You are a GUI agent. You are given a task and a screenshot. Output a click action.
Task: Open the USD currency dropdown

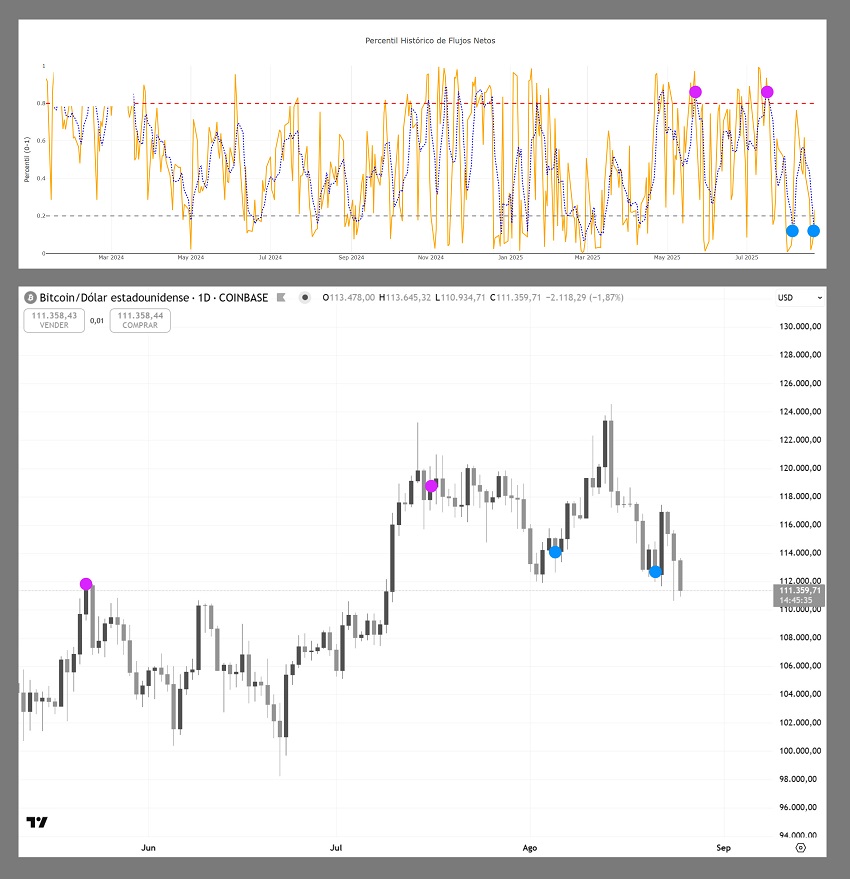800,298
